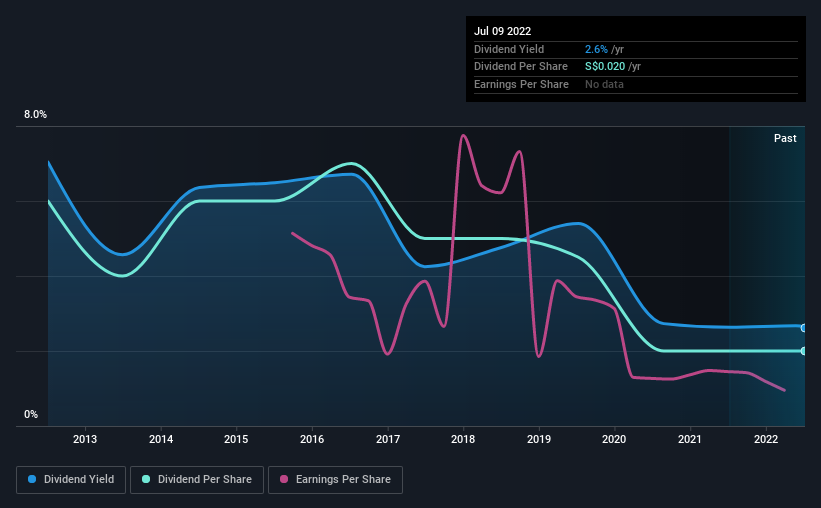
Task: Click the S$0.020 dividend per share value
Action: click(605, 67)
